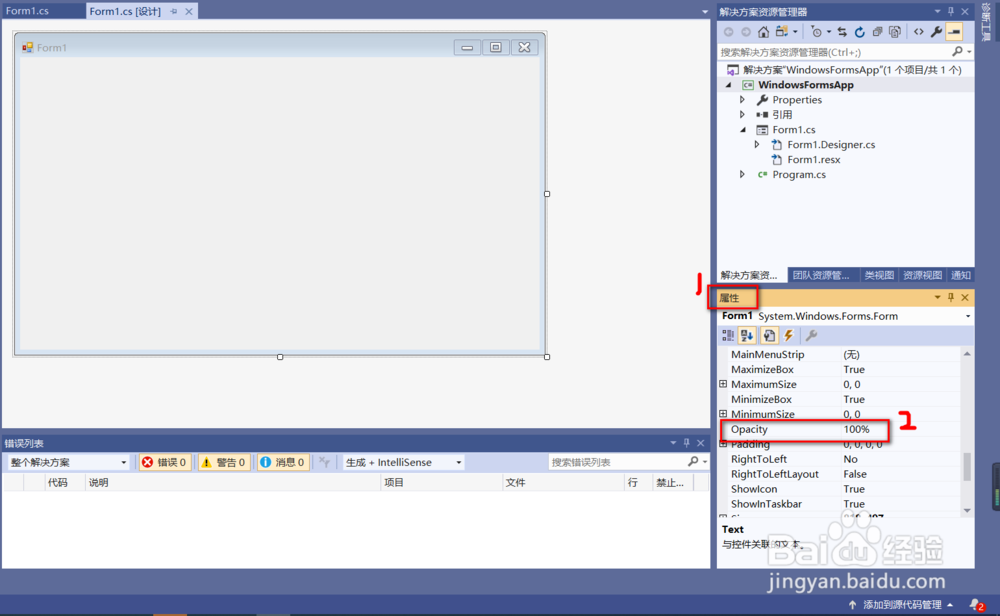Click the grayed wrench property pages icon
The image size is (1000, 616).
click(x=811, y=335)
